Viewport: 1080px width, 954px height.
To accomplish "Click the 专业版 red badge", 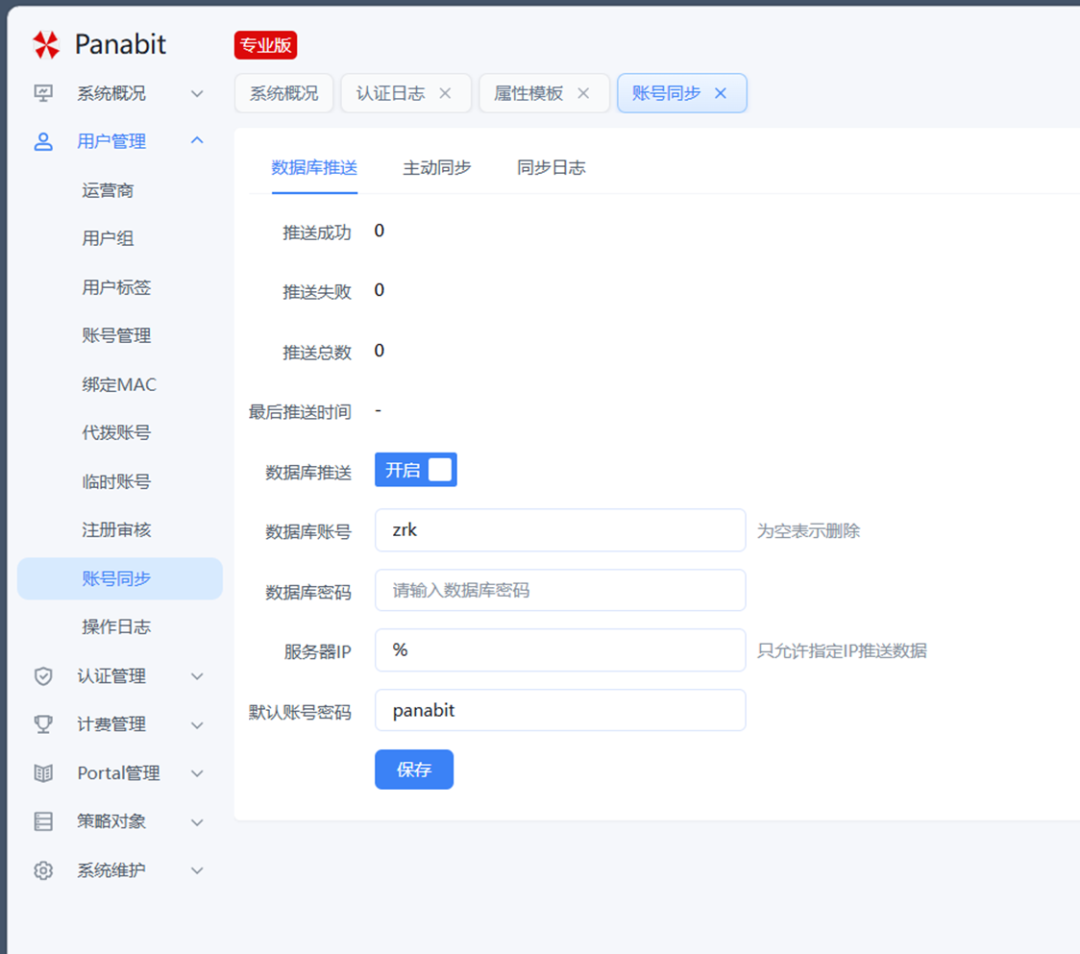I will click(x=265, y=45).
